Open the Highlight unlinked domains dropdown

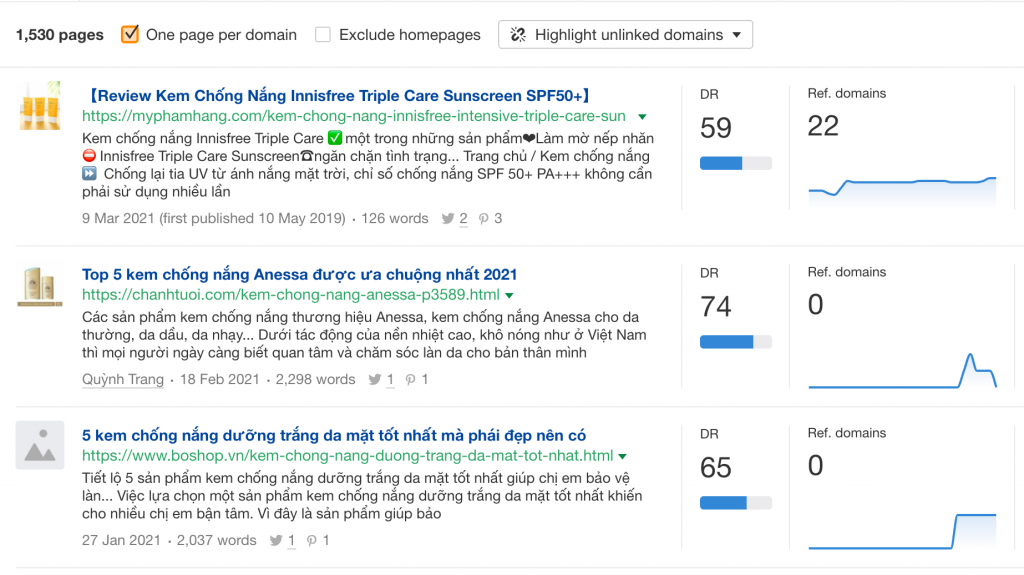625,35
